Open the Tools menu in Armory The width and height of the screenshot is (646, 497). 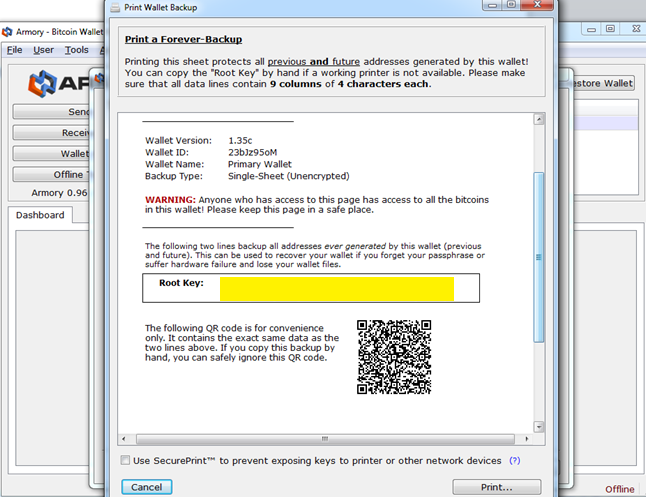[77, 50]
